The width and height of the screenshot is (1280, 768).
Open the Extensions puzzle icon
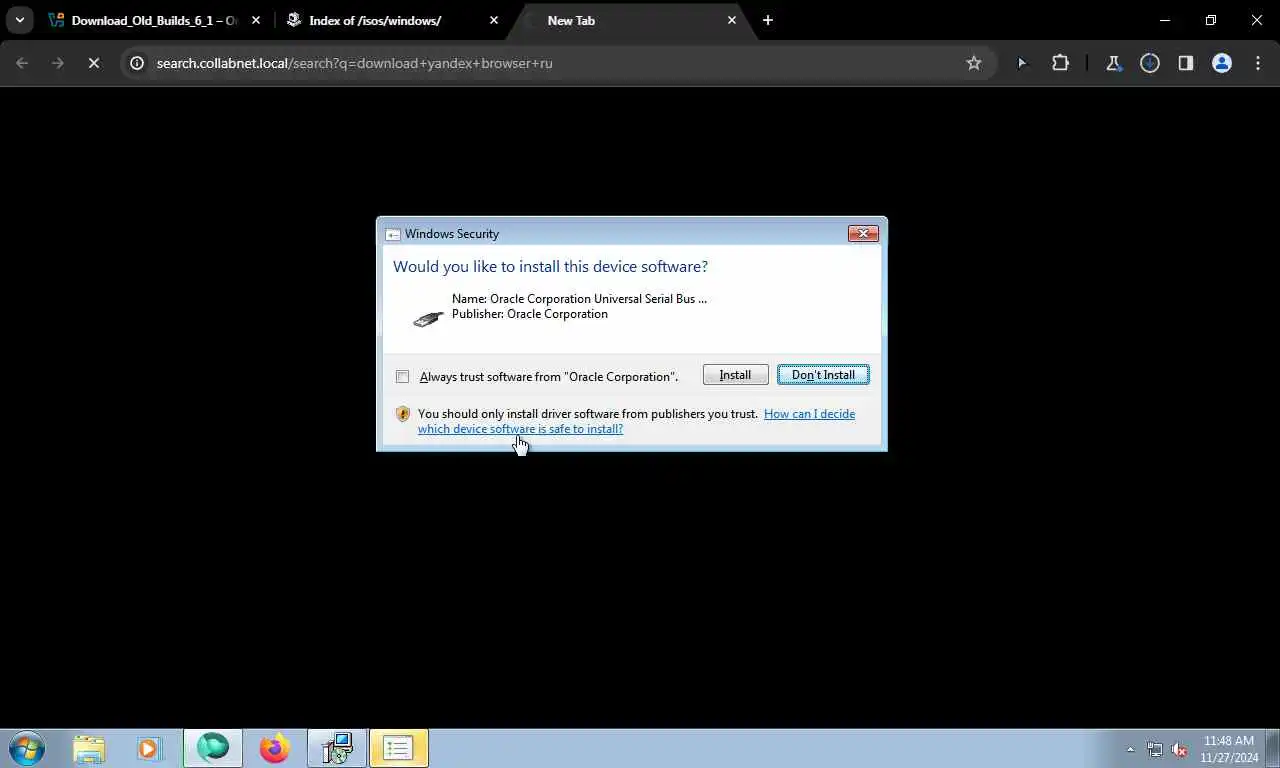pyautogui.click(x=1060, y=63)
